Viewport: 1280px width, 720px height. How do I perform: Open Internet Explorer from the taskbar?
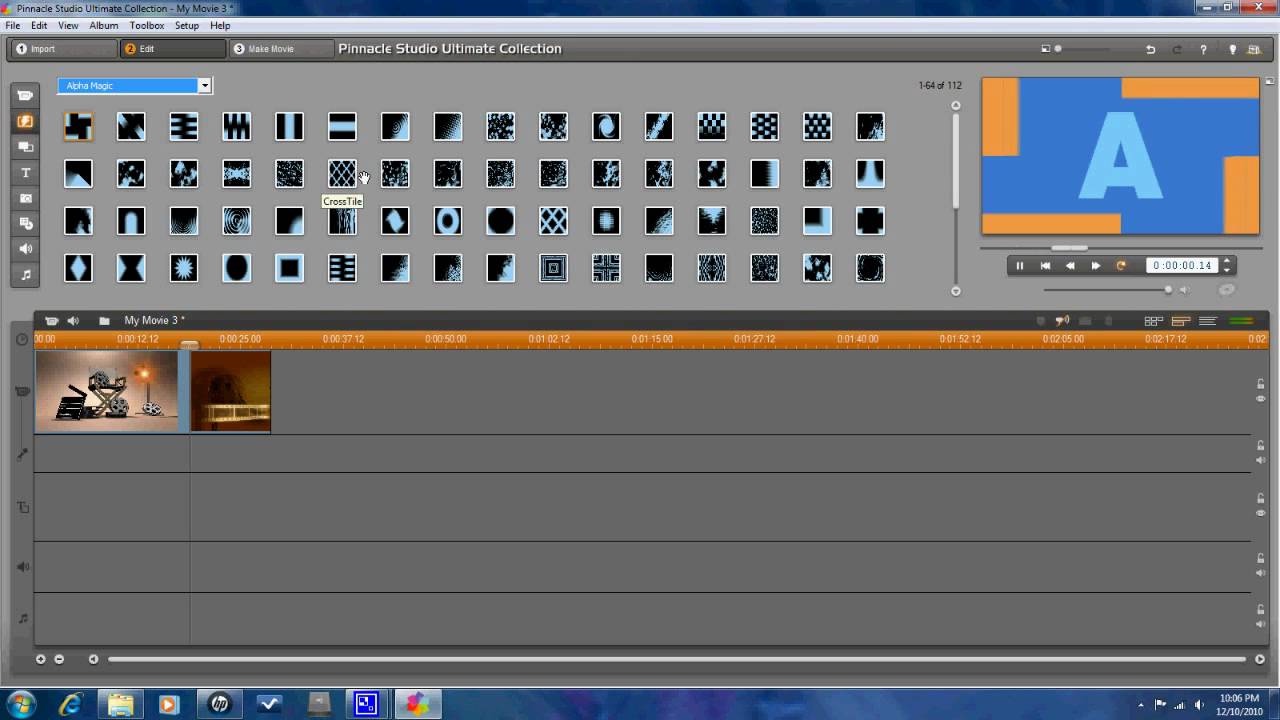70,704
